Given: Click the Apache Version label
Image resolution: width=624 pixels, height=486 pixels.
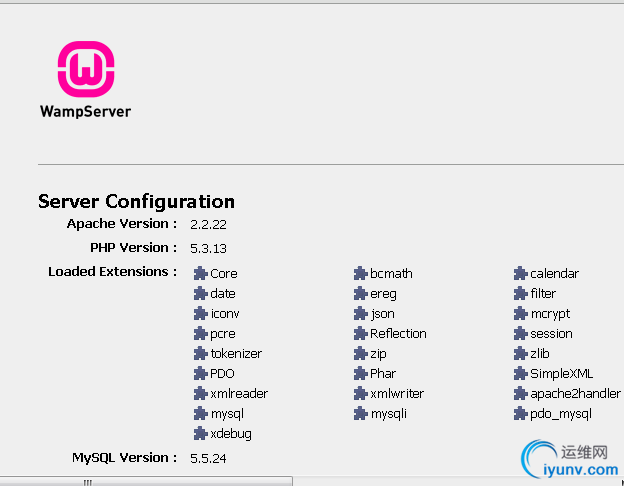Looking at the screenshot, I should 122,224.
